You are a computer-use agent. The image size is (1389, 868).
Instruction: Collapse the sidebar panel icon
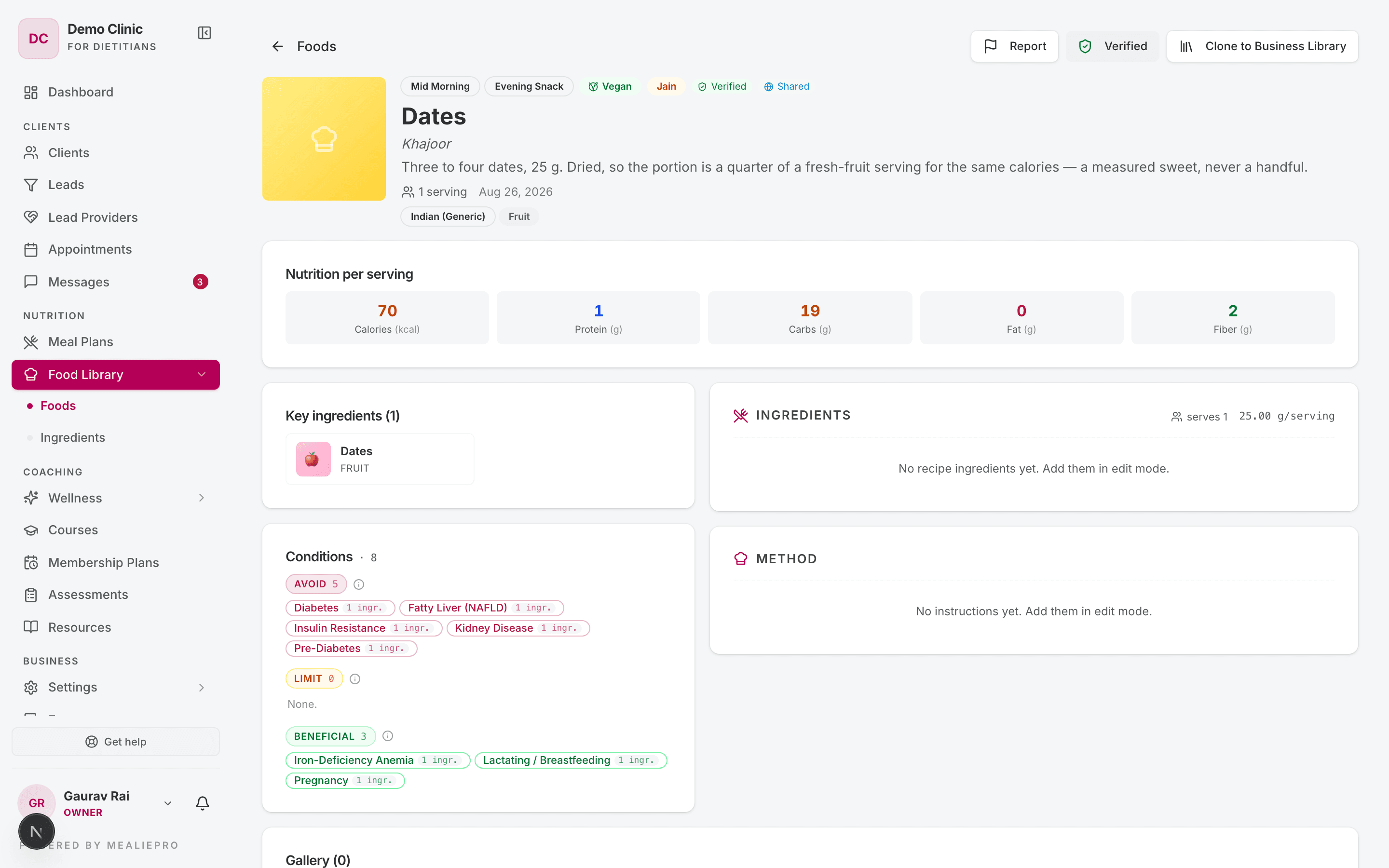coord(204,33)
